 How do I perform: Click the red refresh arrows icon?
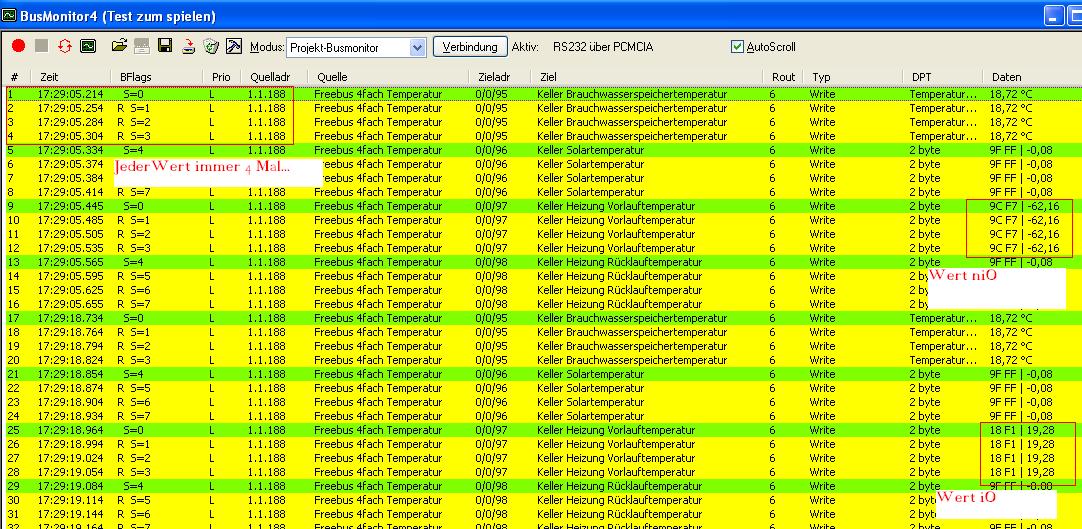click(x=65, y=46)
